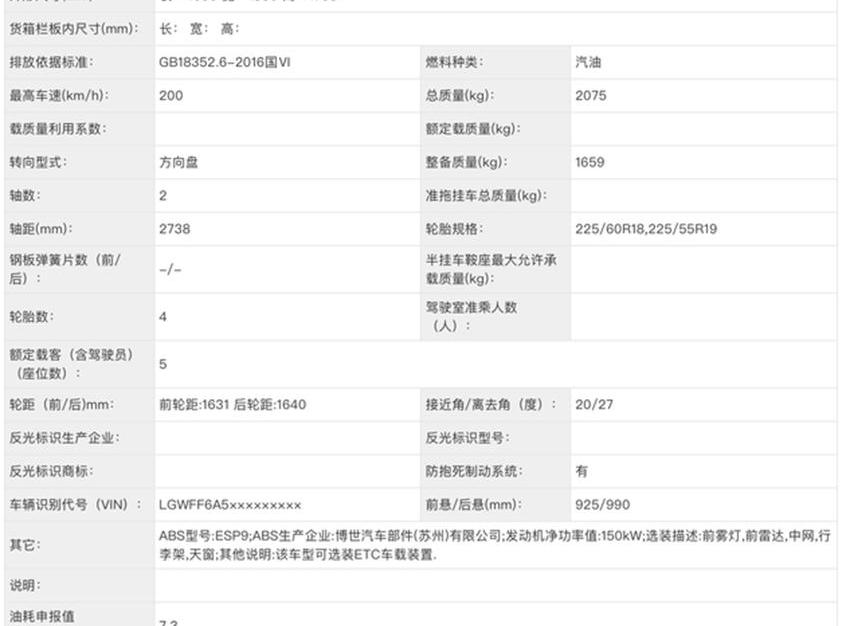Click the 反光标识型号 label
This screenshot has width=846, height=626.
[x=467, y=438]
